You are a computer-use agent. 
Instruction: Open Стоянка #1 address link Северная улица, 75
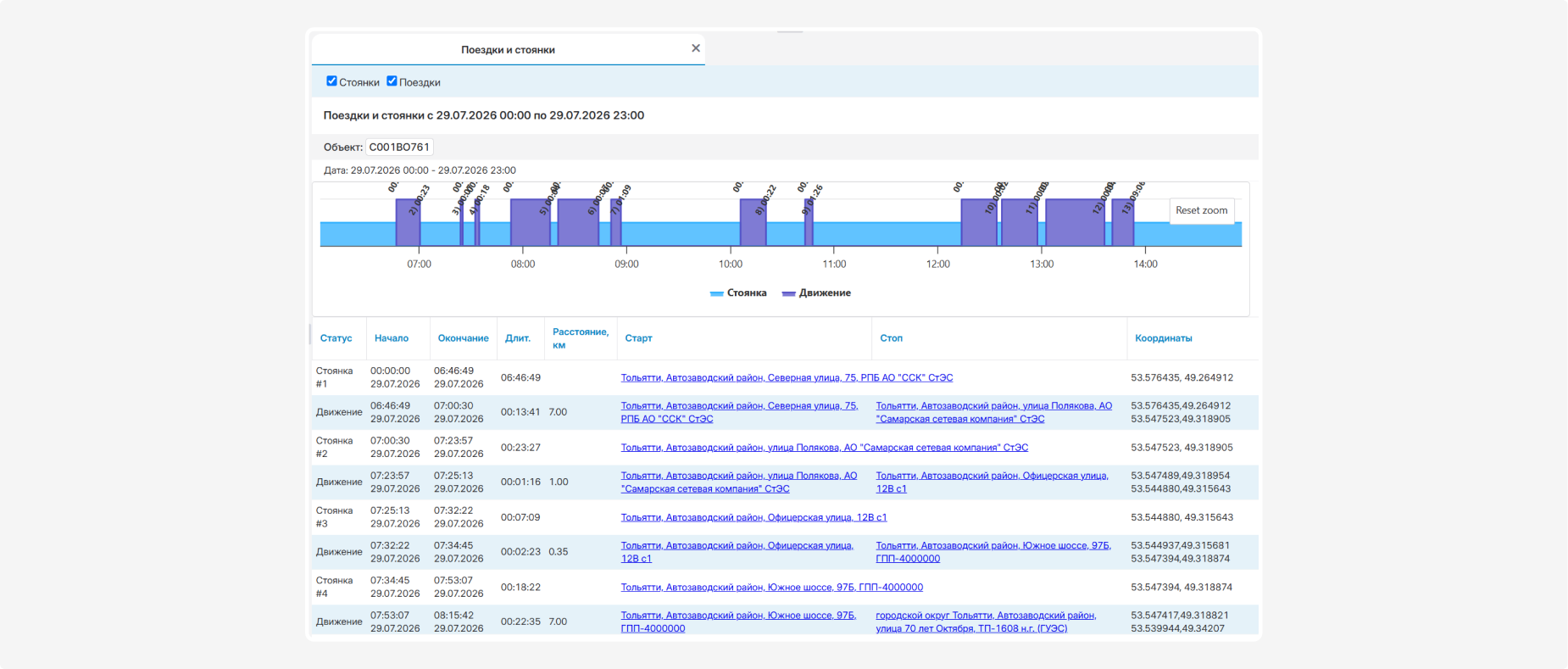click(x=787, y=377)
